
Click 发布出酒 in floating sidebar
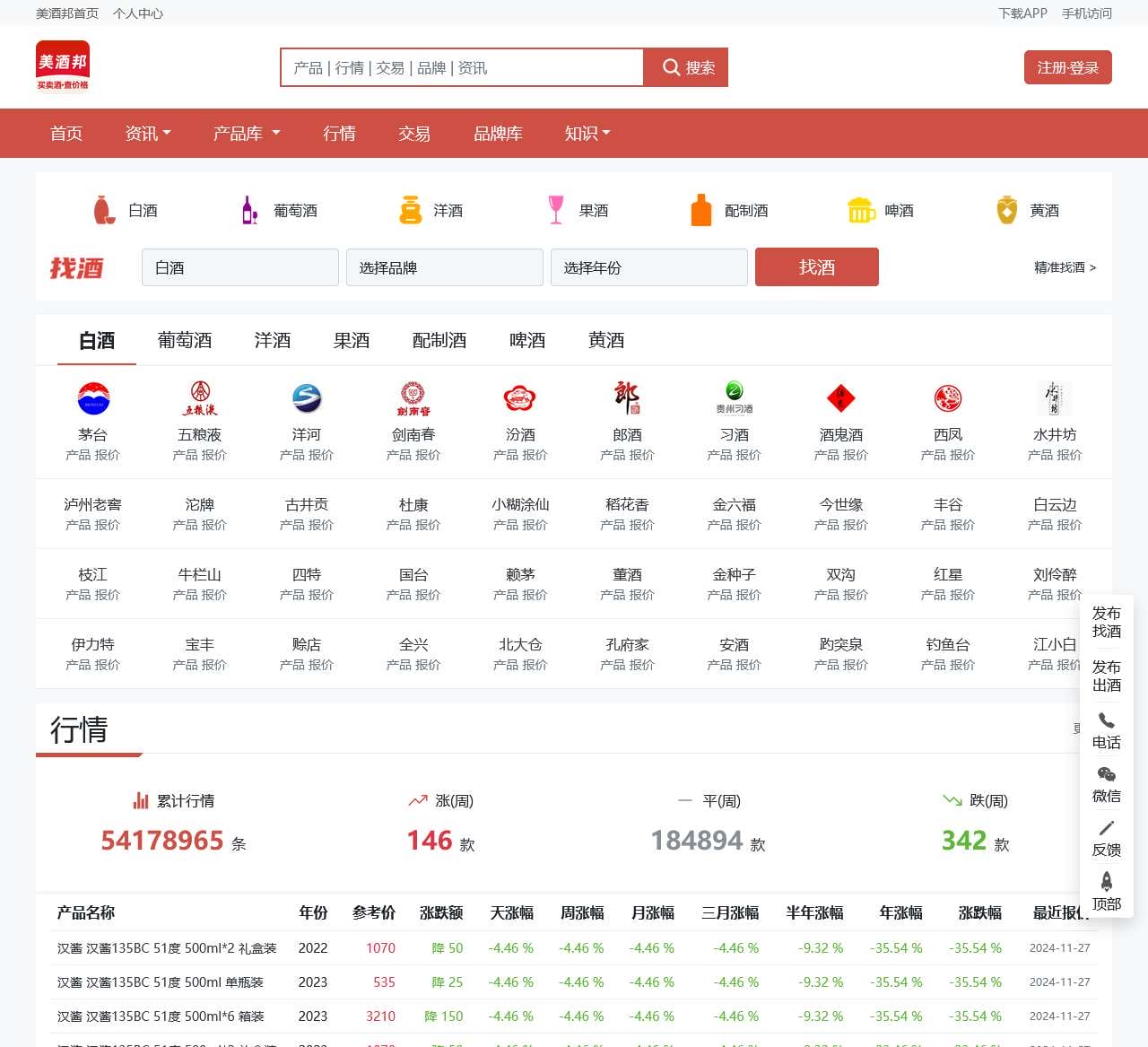[1107, 676]
